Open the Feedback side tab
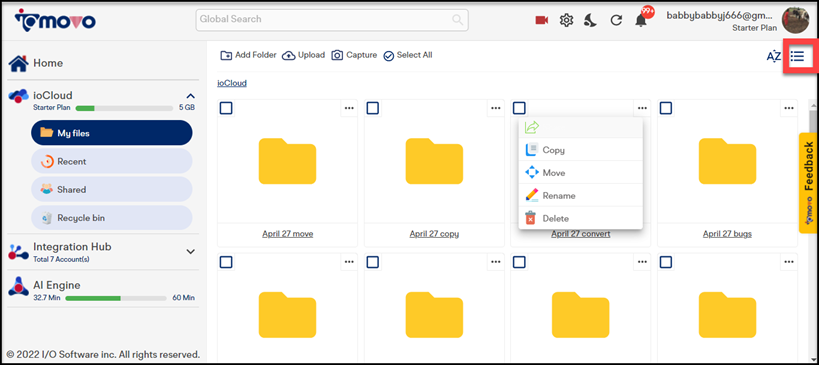819x365 pixels. [808, 183]
